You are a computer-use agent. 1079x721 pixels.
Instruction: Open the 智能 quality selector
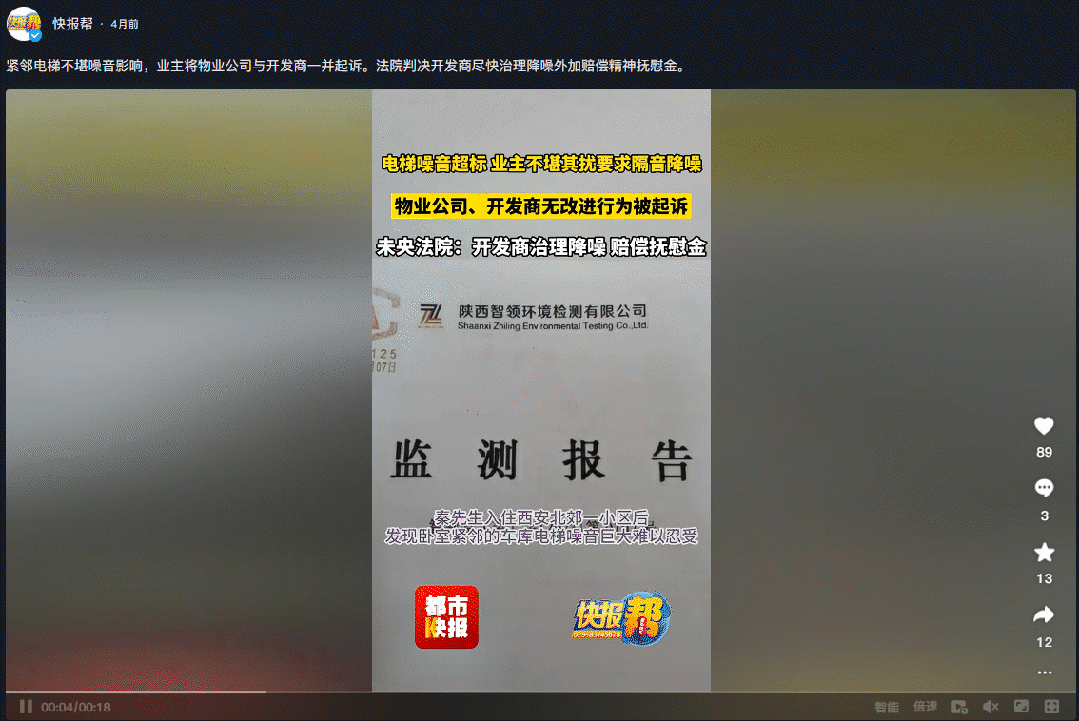point(886,705)
